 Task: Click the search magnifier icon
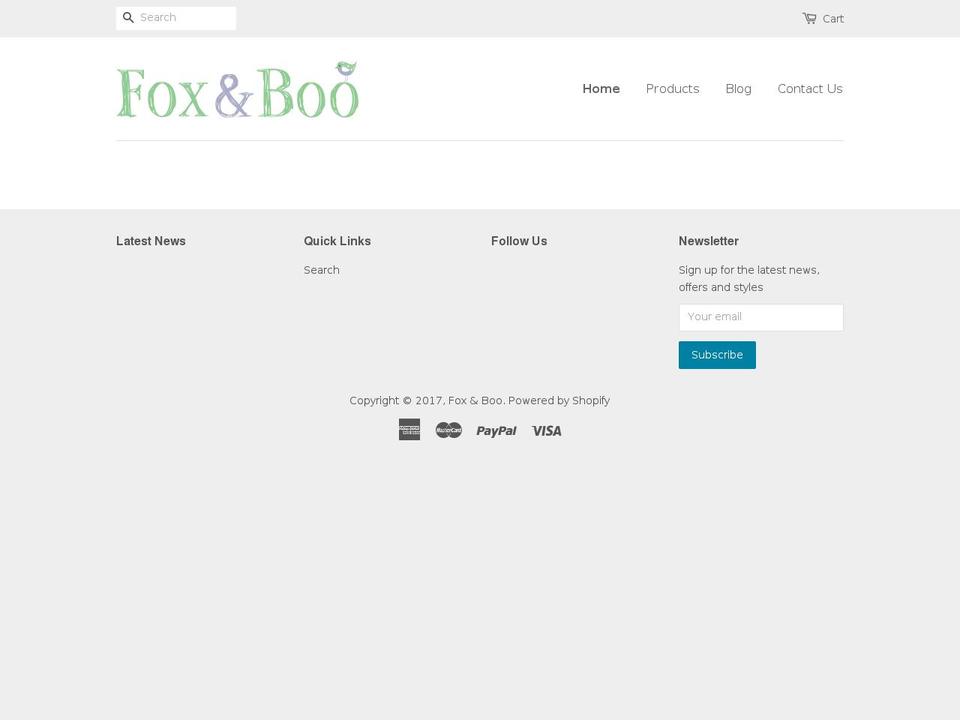click(x=128, y=18)
